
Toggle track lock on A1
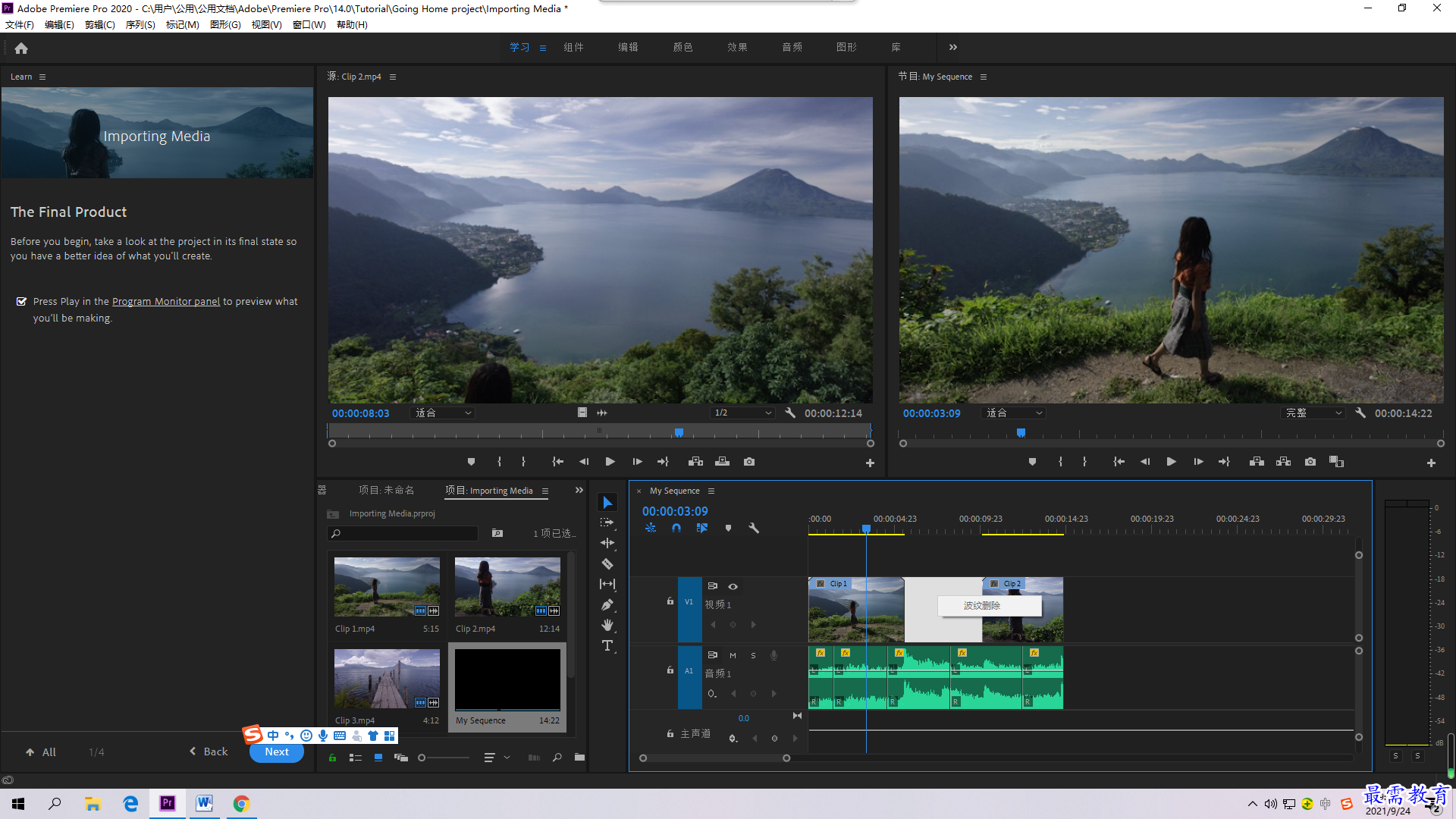pos(670,670)
